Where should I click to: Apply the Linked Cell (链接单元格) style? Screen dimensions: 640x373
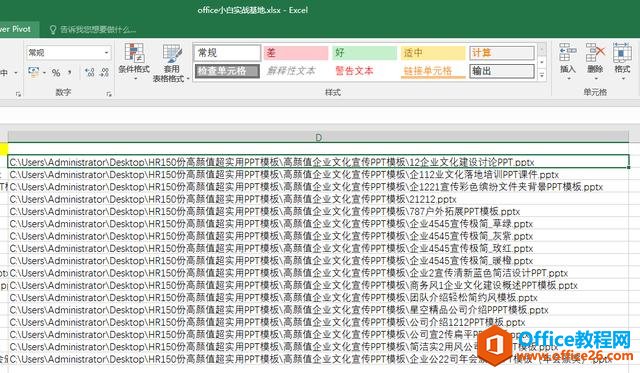[x=433, y=71]
